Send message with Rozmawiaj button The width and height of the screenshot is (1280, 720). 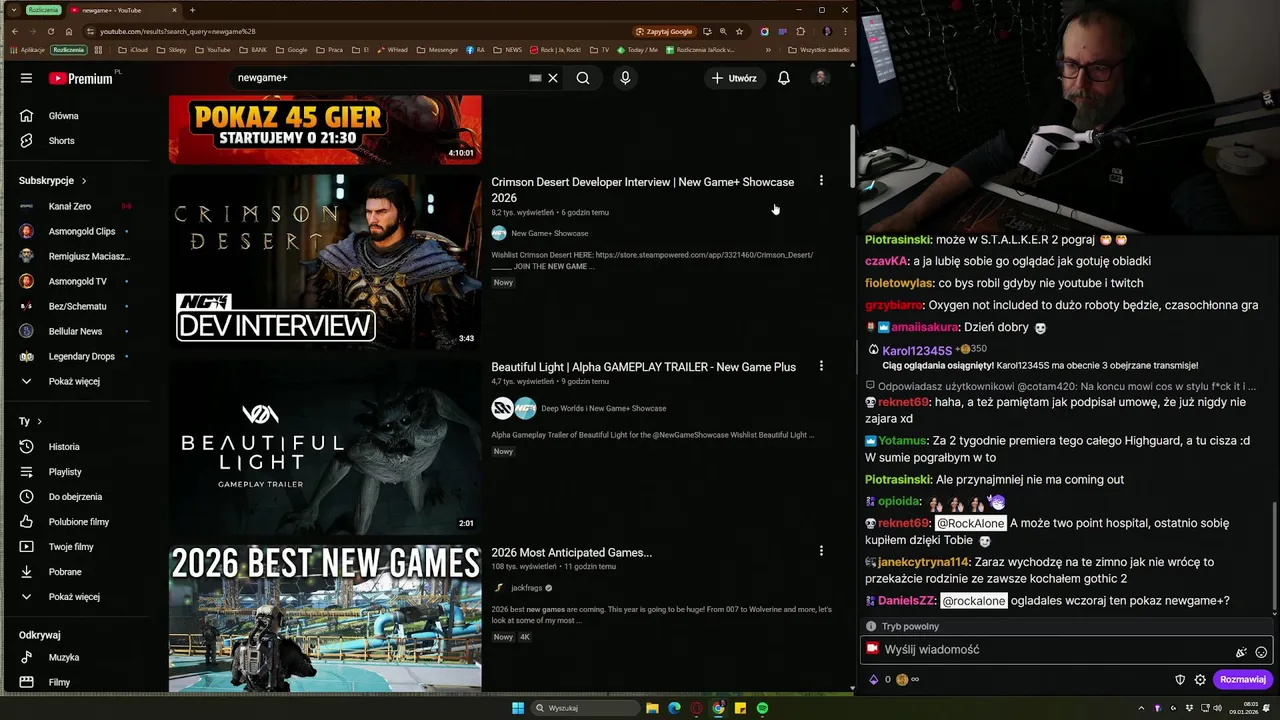1243,680
